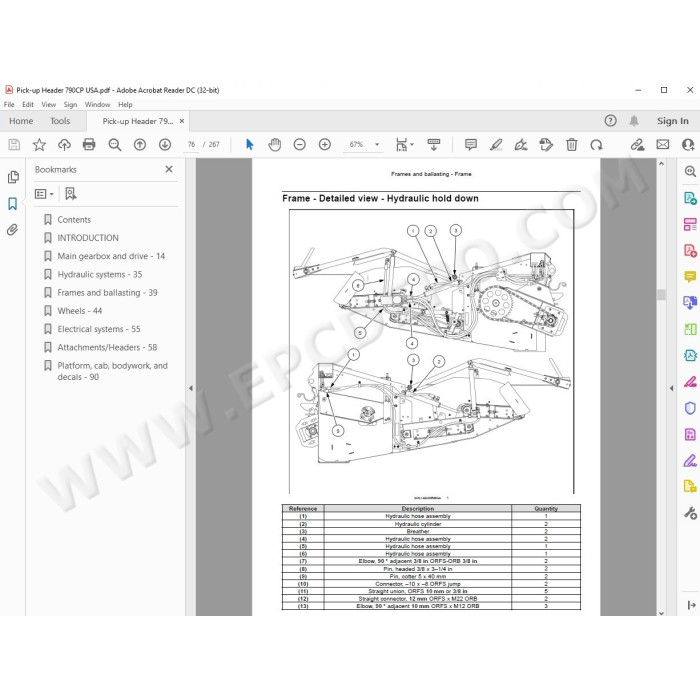Viewport: 700px width, 700px height.
Task: Open the sign document tool
Action: (x=521, y=145)
